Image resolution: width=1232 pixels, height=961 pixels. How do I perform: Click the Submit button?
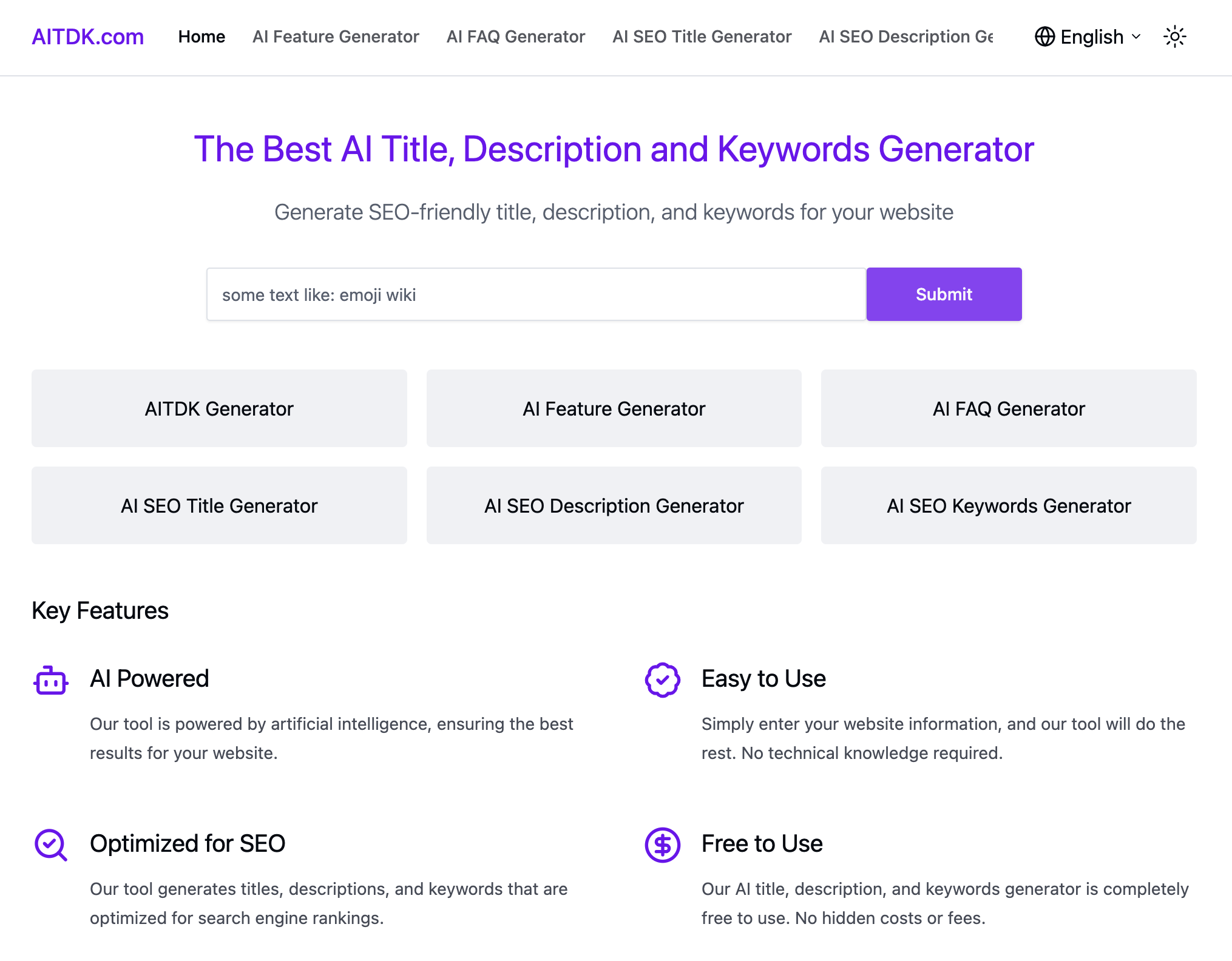pos(944,294)
